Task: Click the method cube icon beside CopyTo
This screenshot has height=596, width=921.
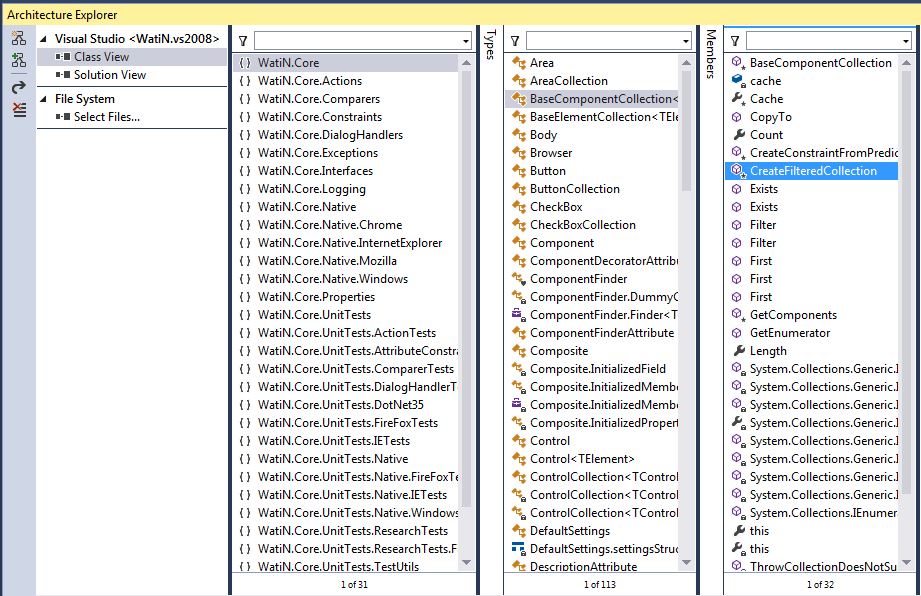Action: [x=737, y=117]
